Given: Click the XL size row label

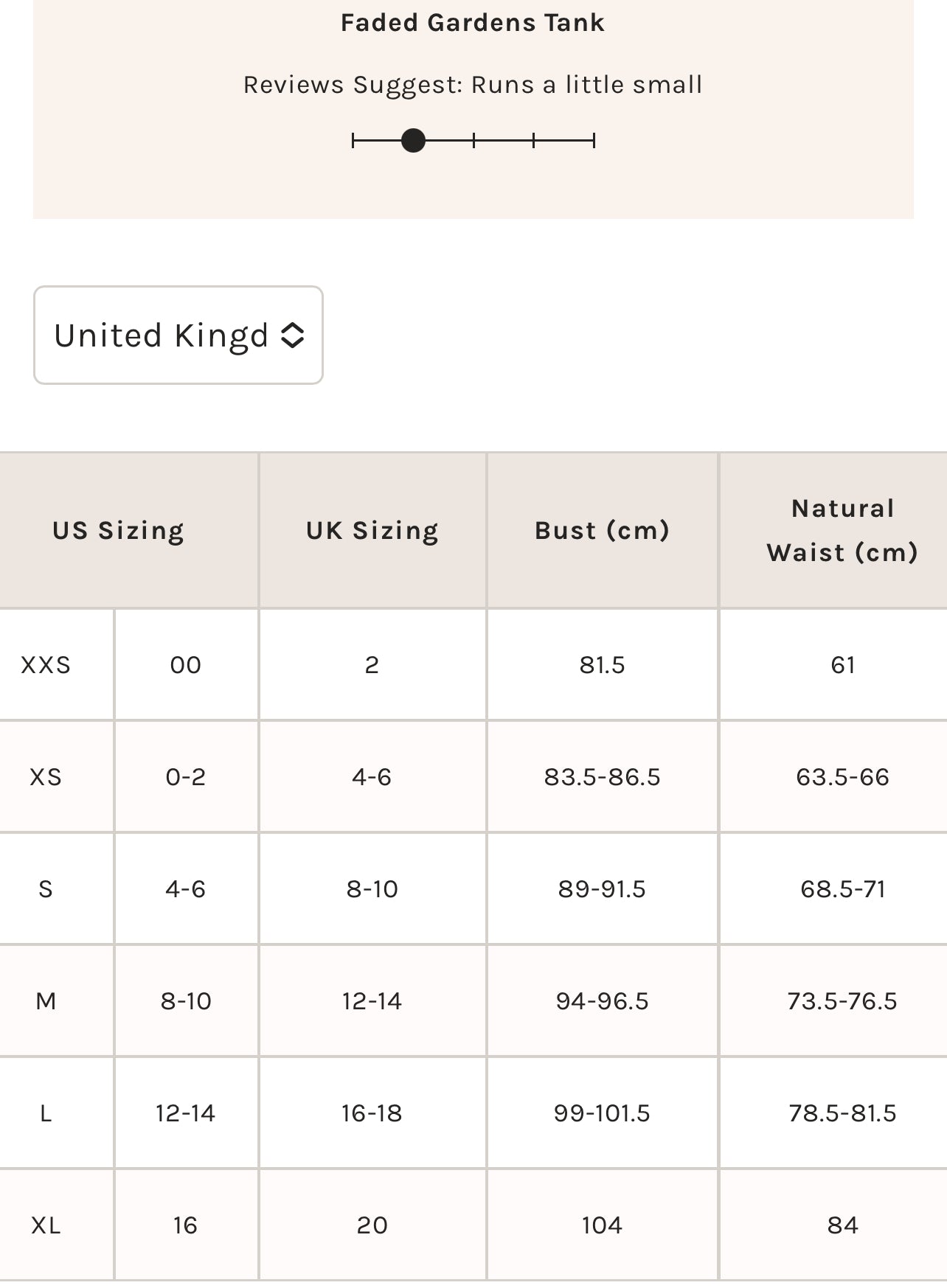Looking at the screenshot, I should [x=46, y=1225].
